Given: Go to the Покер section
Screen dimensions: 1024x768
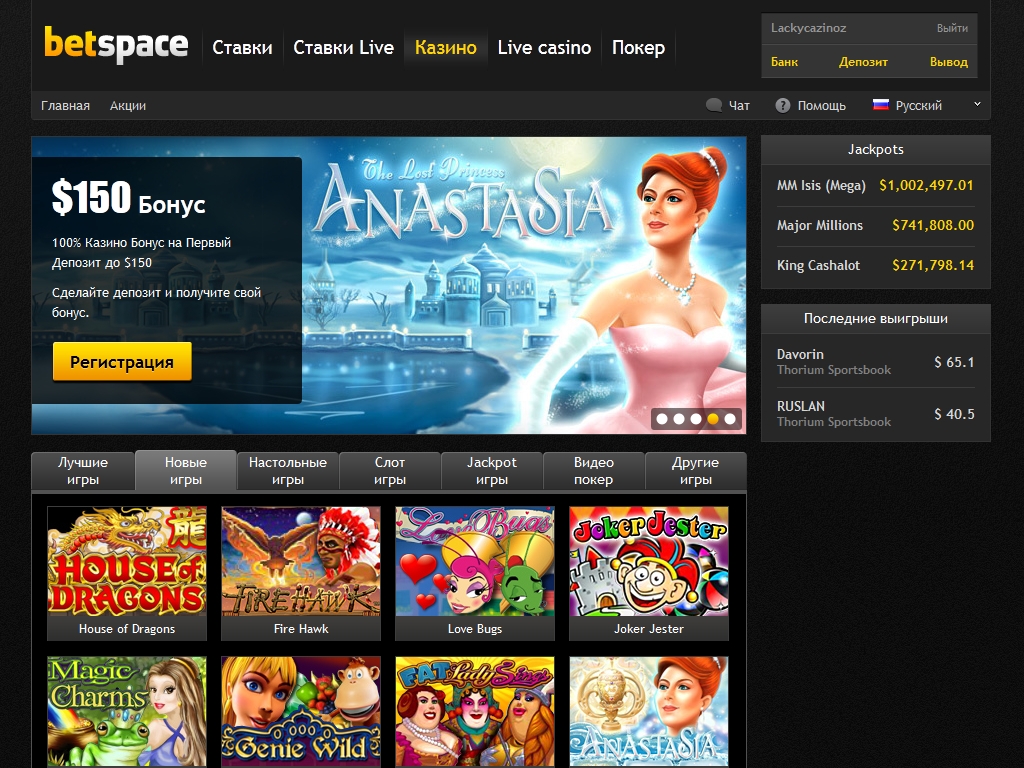Looking at the screenshot, I should pos(638,47).
